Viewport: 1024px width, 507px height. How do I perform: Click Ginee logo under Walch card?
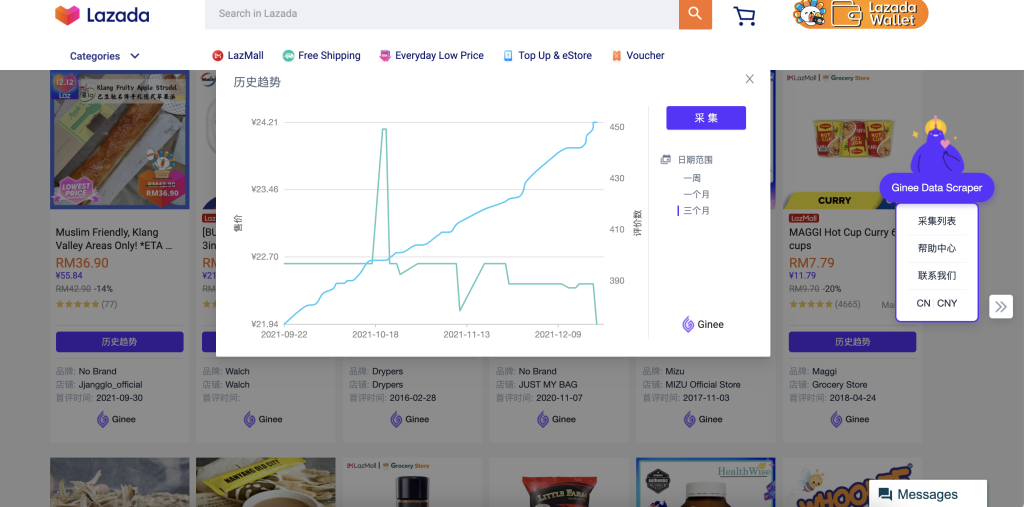pyautogui.click(x=263, y=419)
